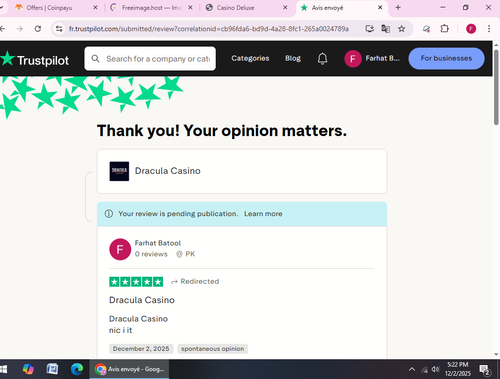
Task: Open the clock showing 5:22 PM
Action: [458, 369]
